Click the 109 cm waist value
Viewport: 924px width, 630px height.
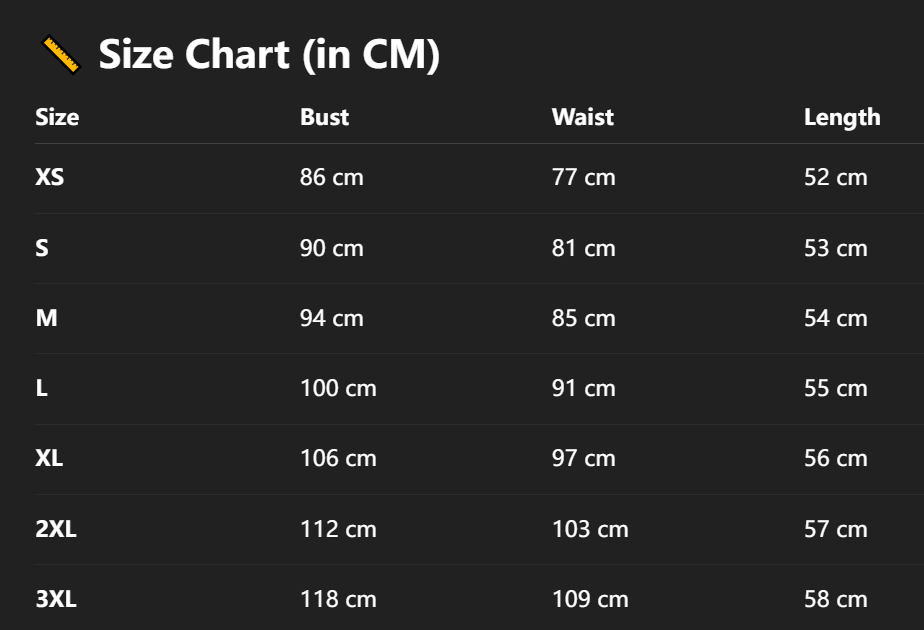click(x=590, y=599)
